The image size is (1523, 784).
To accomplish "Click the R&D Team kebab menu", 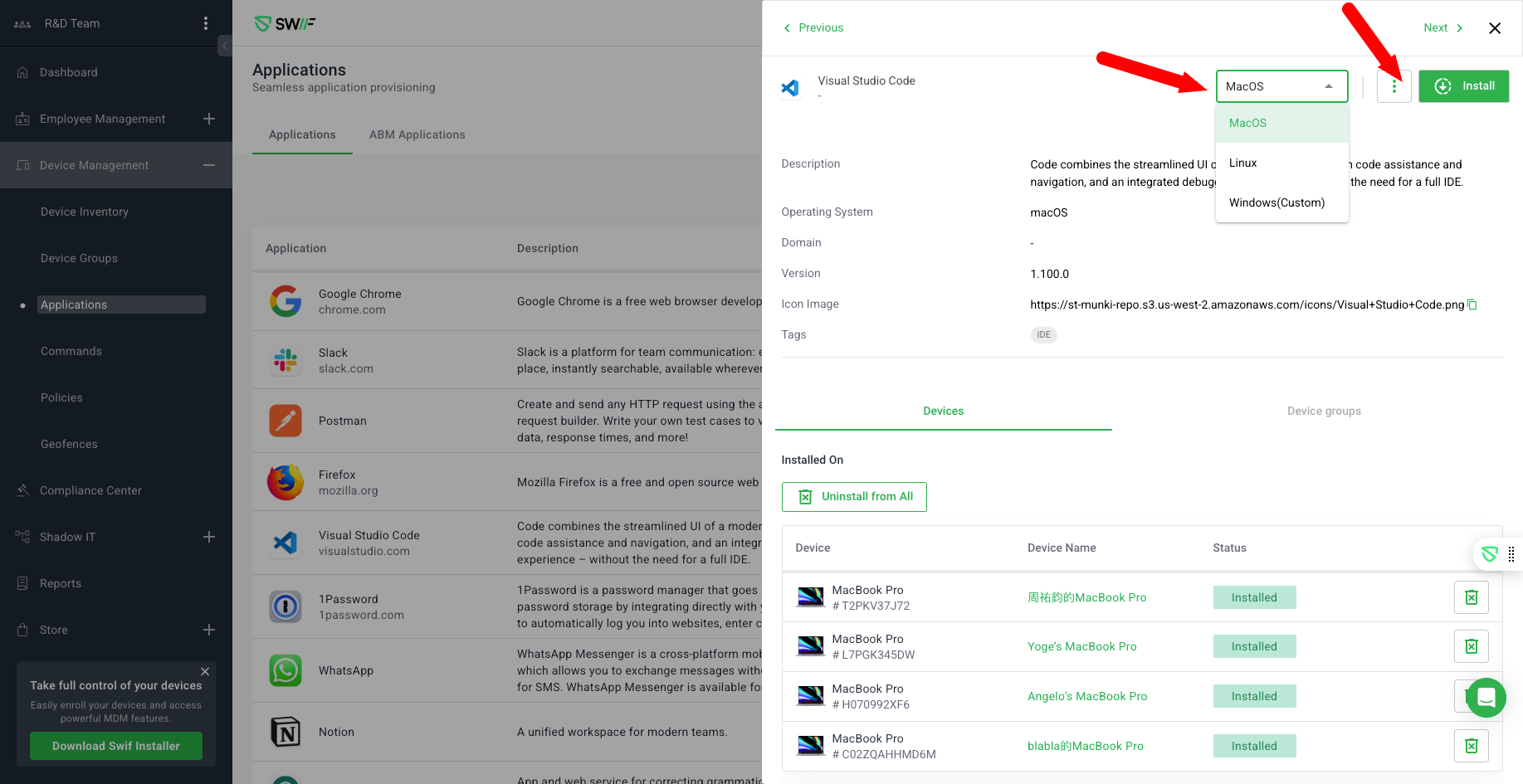I will pos(206,23).
